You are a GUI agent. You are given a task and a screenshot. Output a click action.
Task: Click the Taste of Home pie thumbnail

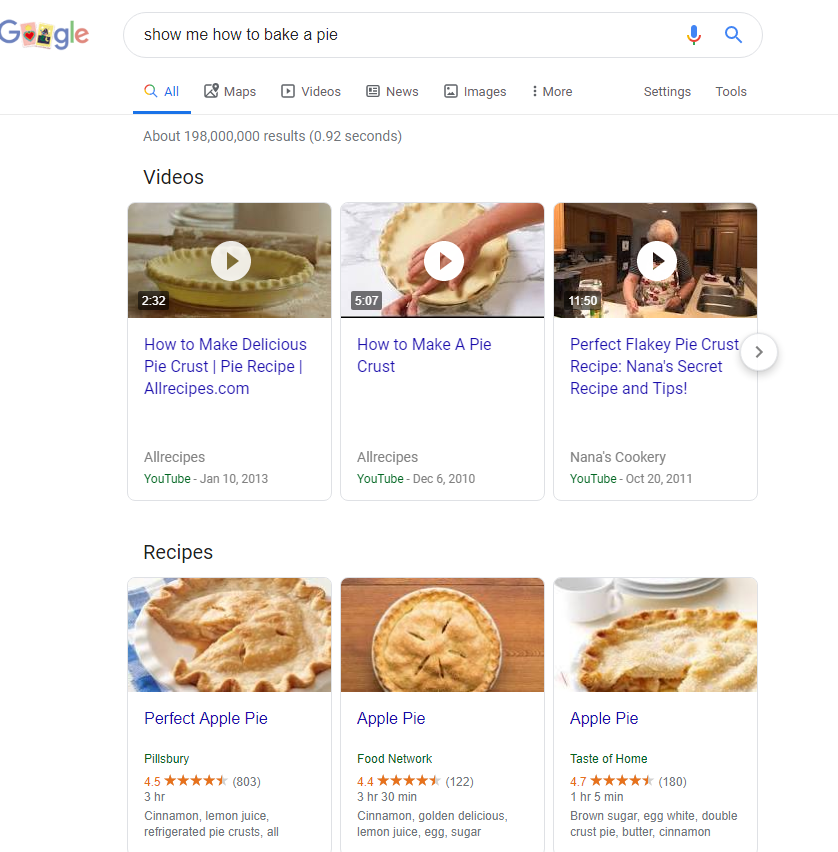[655, 634]
